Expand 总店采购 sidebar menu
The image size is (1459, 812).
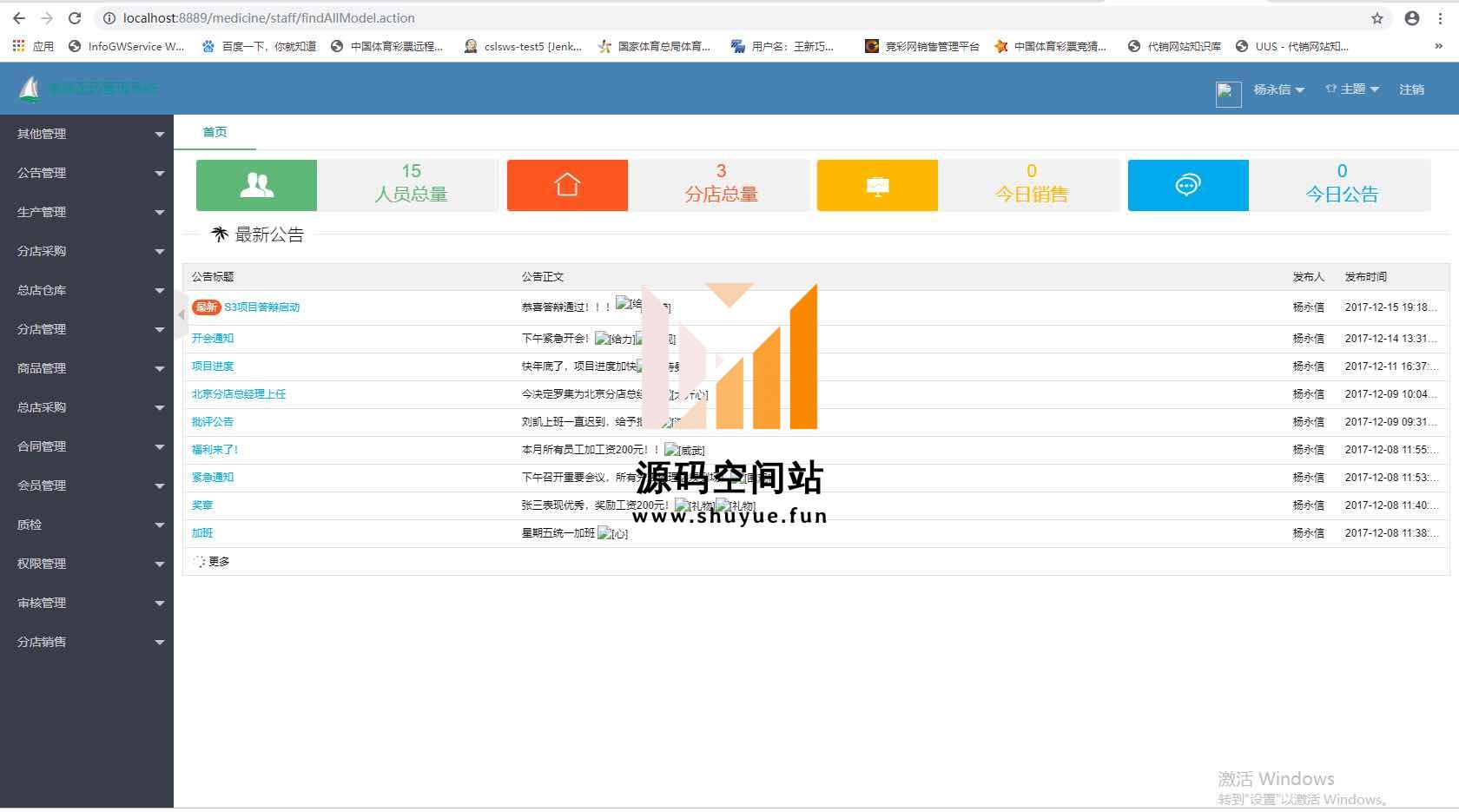click(x=87, y=407)
